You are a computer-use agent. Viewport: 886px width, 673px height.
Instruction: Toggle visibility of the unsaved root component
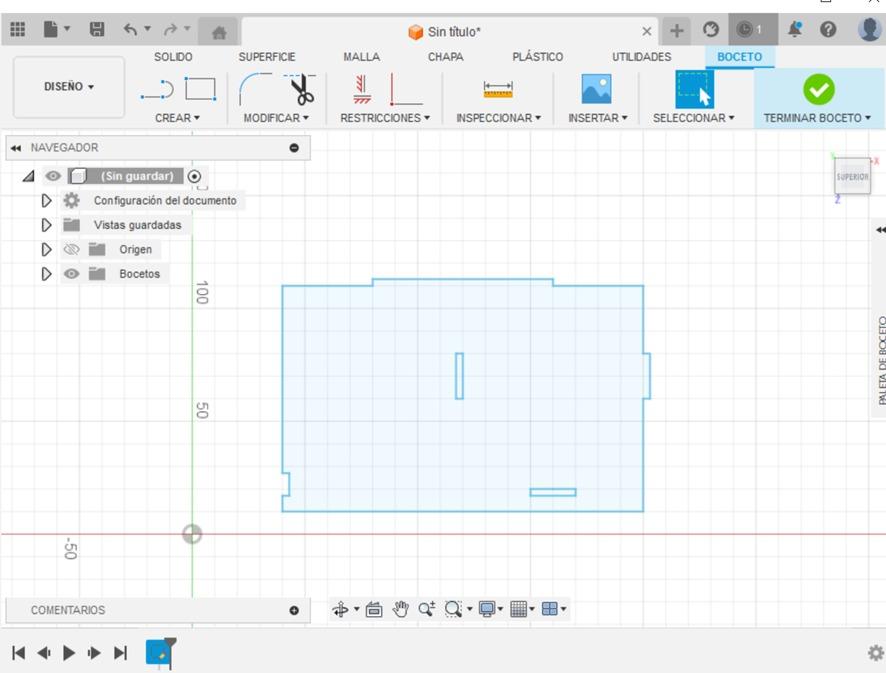(53, 176)
